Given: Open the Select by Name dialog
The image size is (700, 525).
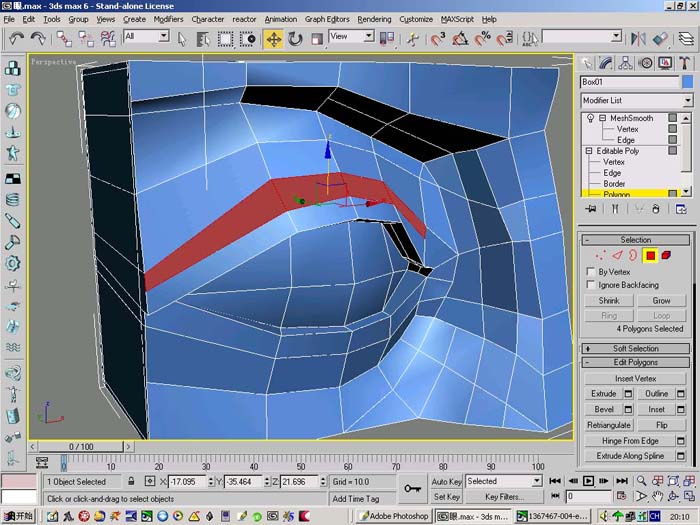Looking at the screenshot, I should point(203,39).
